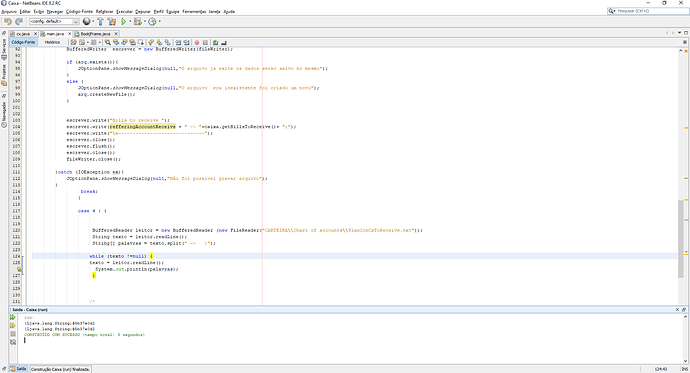Open the dropdown arrow beside the globe icon
Viewport: 690px width, 373px height.
(93, 21)
